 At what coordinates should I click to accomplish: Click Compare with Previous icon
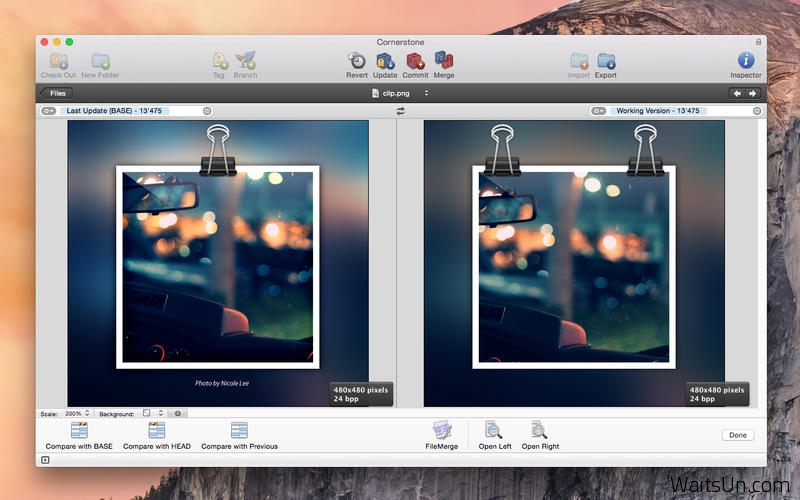[239, 430]
